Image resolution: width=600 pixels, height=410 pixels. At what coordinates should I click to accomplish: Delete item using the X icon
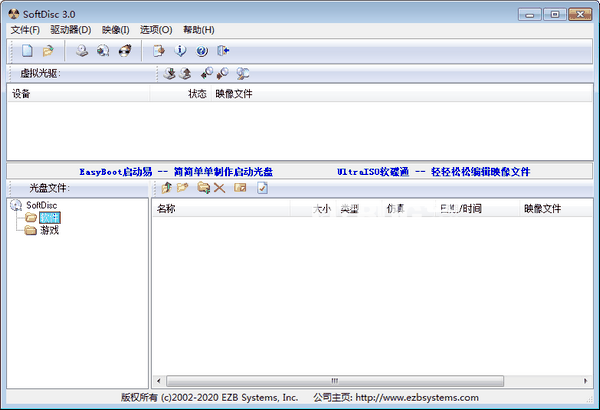click(x=220, y=188)
